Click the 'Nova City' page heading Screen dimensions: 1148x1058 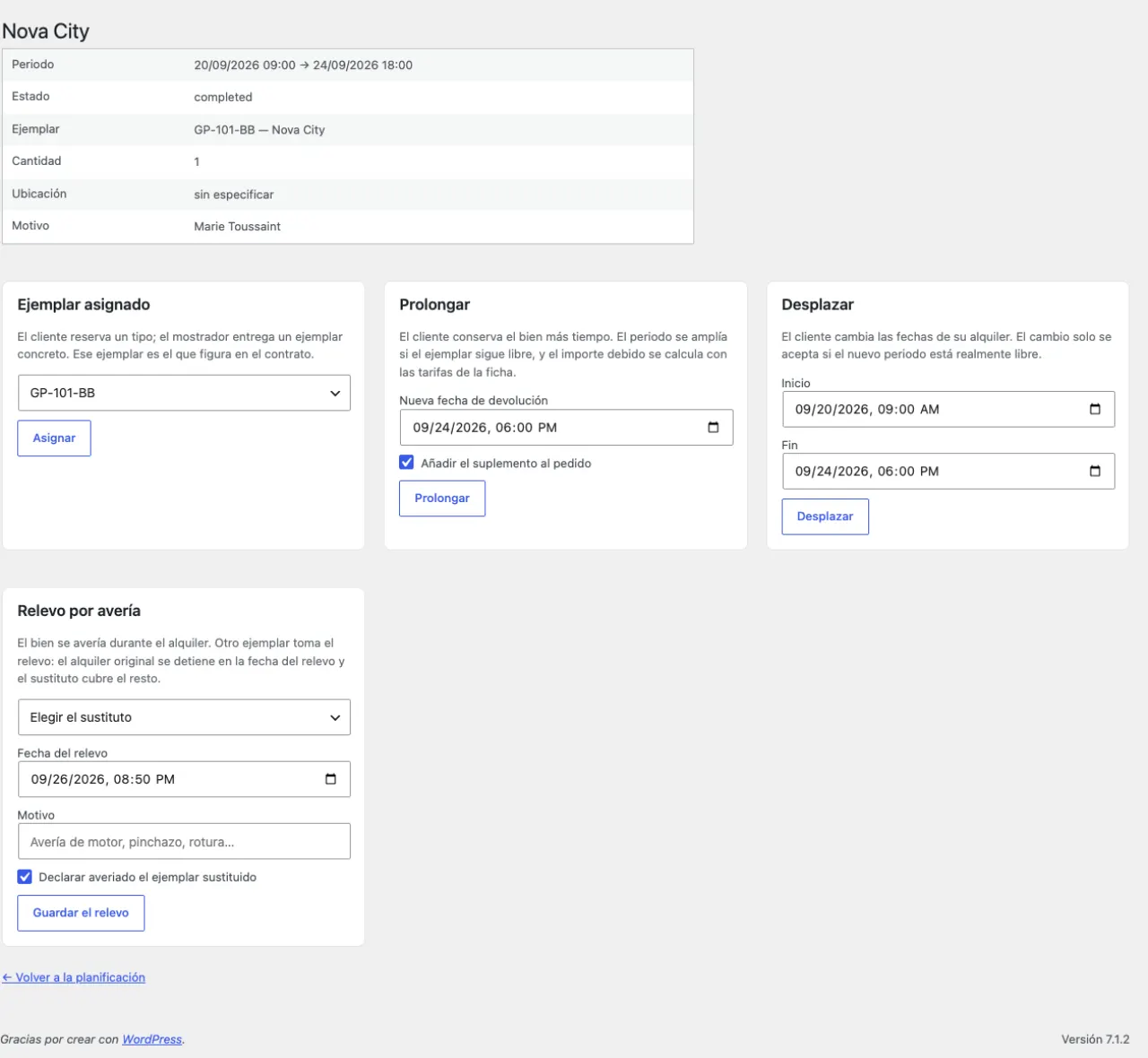[x=46, y=31]
